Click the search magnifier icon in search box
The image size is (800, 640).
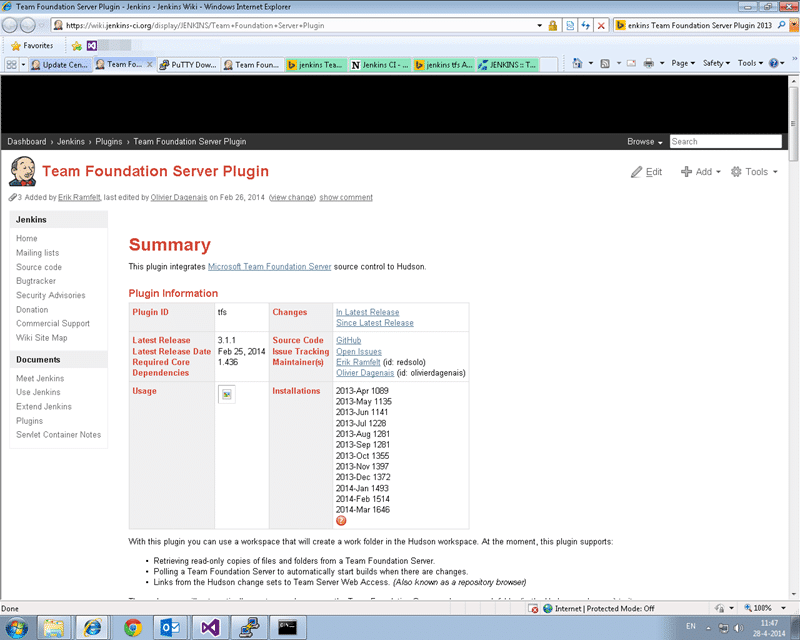781,25
